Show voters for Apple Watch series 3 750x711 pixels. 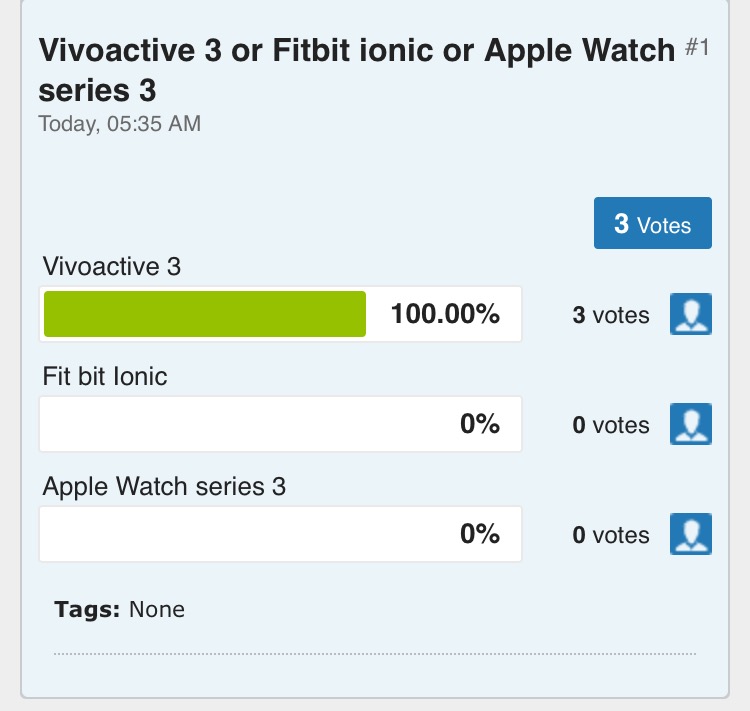point(690,534)
